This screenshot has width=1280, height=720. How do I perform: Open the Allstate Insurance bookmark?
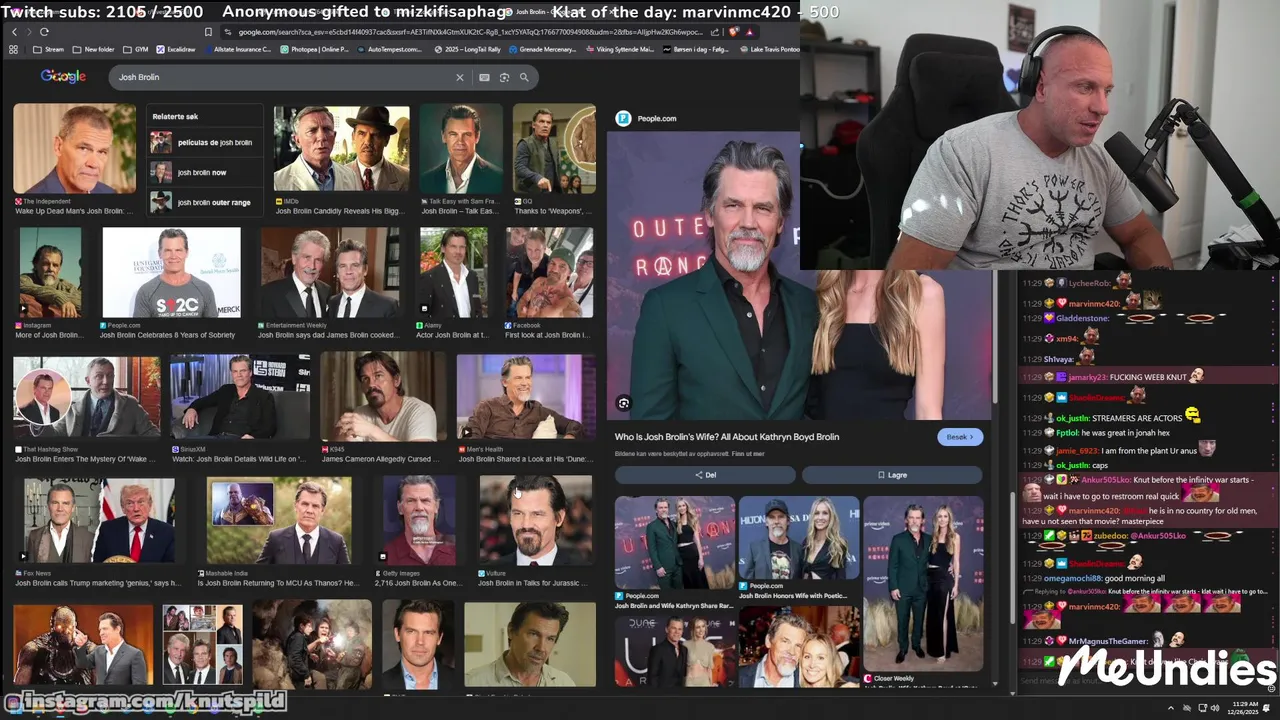236,49
